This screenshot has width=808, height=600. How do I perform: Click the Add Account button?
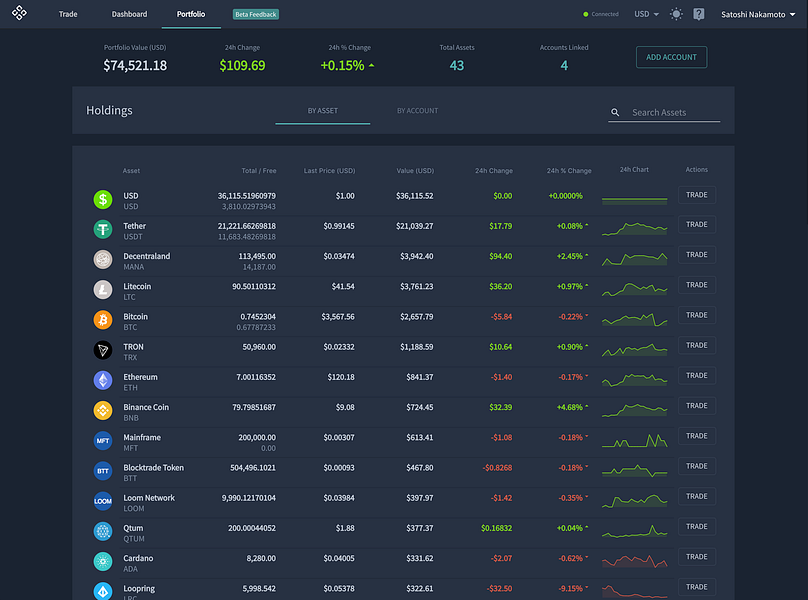click(x=671, y=57)
